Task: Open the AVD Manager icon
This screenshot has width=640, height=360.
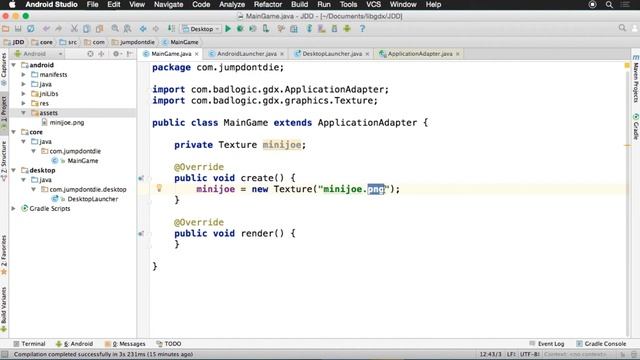Action: 322,29
